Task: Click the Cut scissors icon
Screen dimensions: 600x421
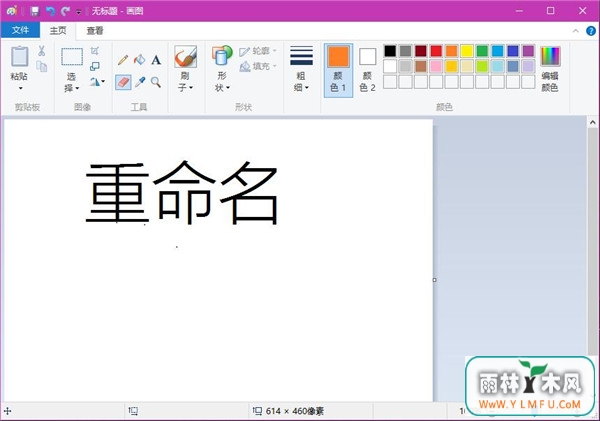Action: point(41,51)
